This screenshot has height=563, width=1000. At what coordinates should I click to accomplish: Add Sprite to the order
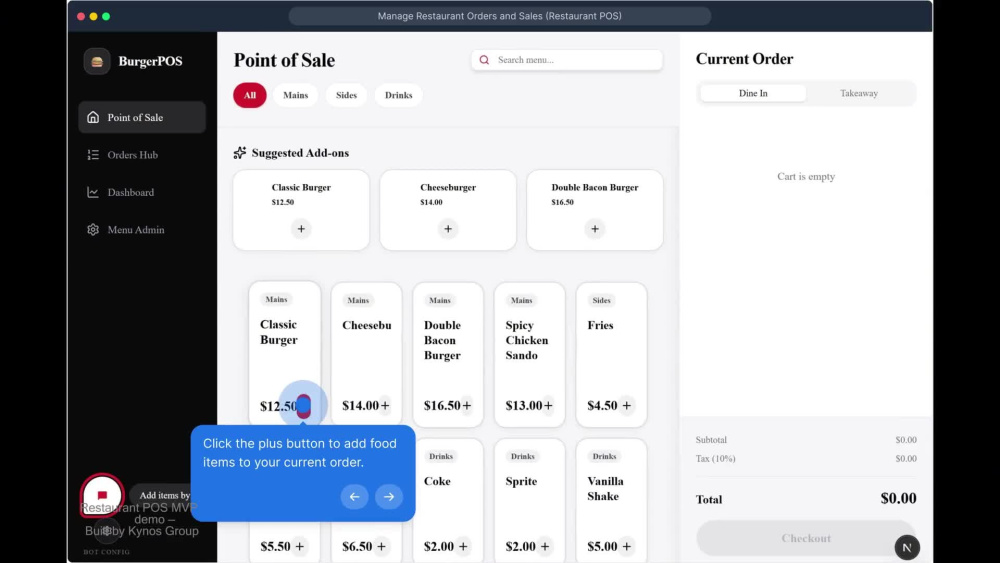(545, 546)
